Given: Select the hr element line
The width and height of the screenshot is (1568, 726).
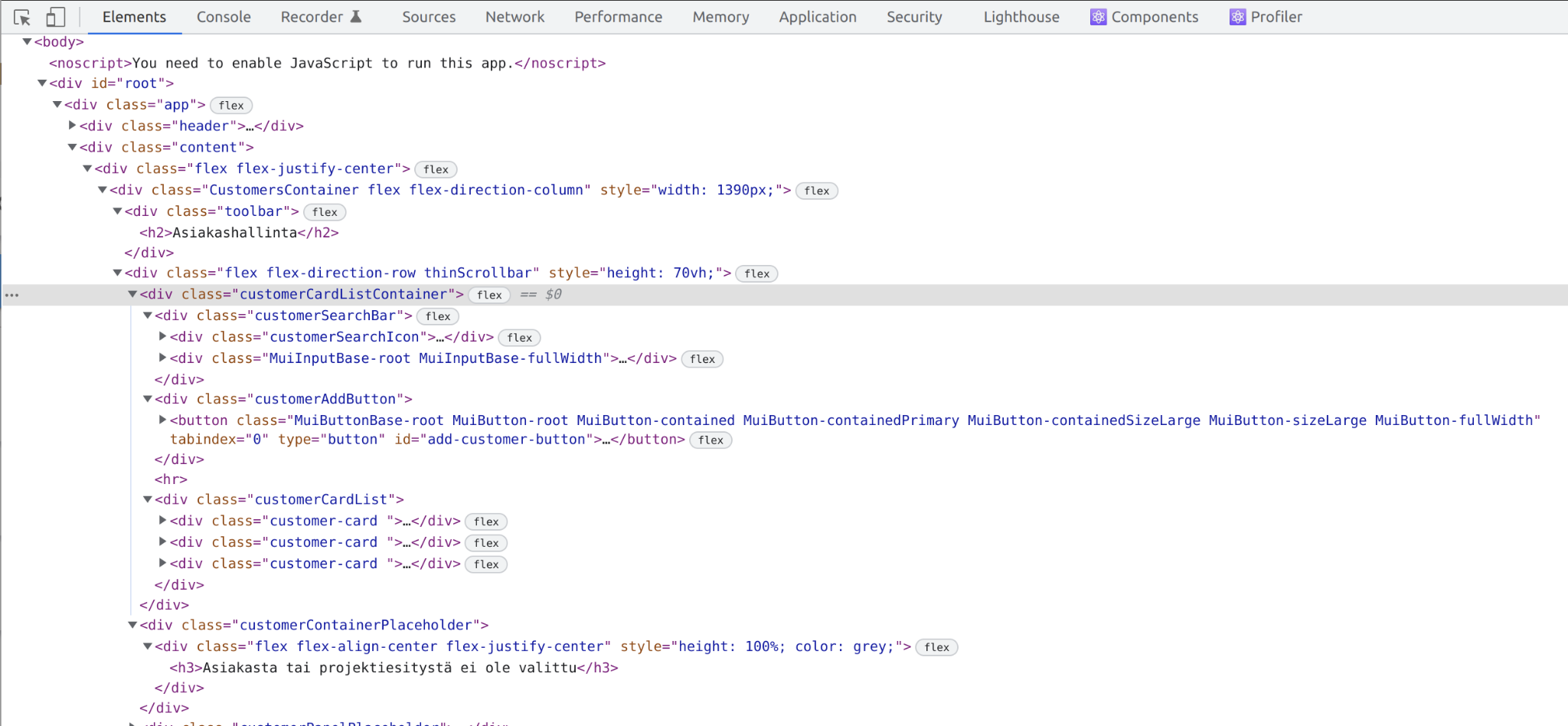Looking at the screenshot, I should pos(171,479).
